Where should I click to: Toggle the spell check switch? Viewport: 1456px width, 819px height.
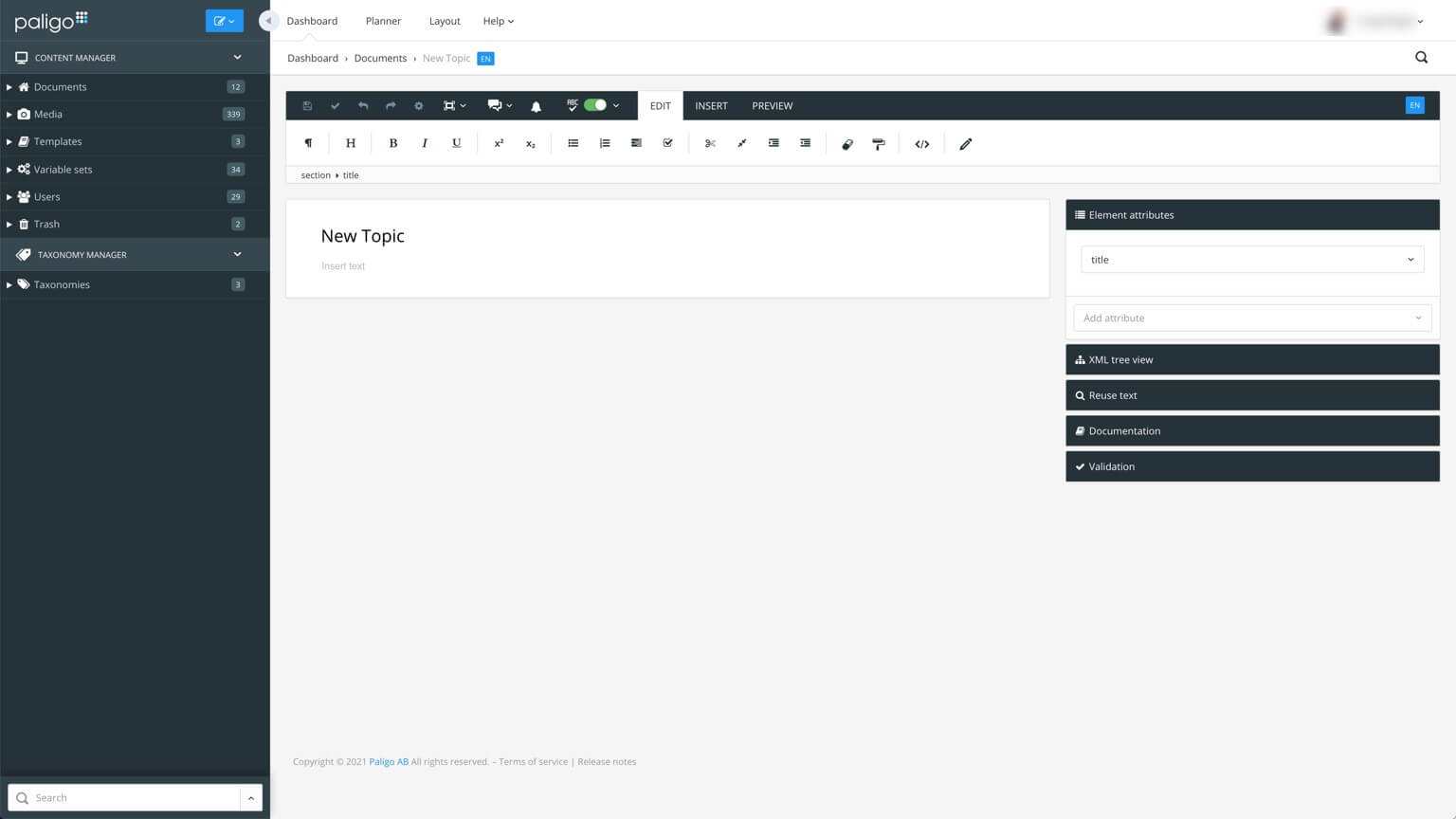point(595,105)
